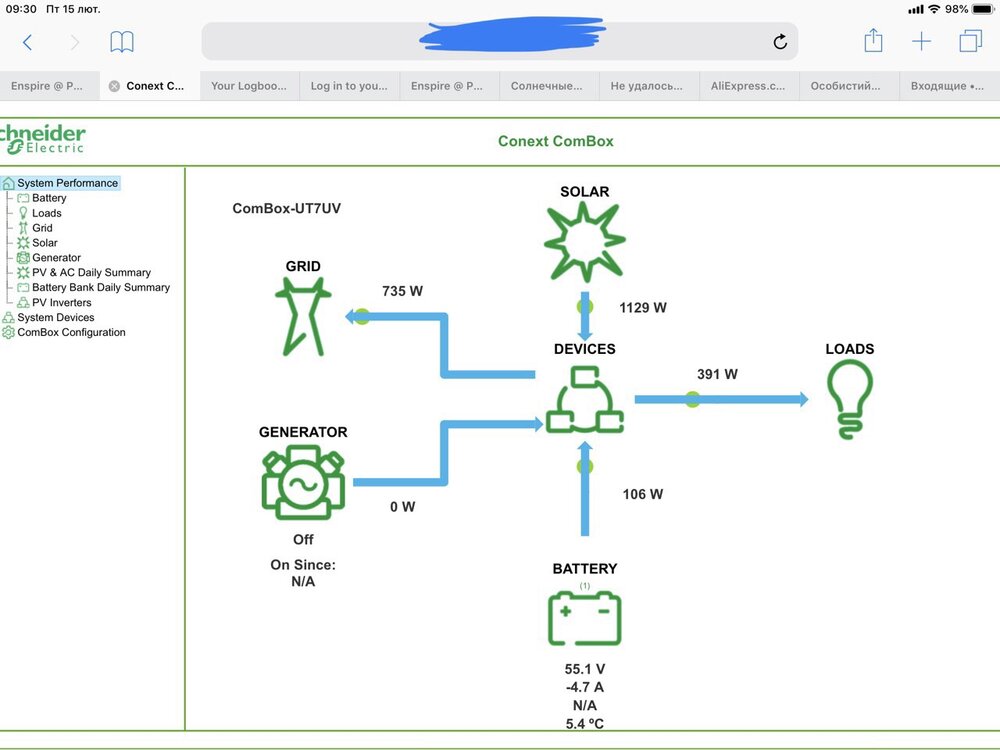Click the Battery icon in sidebar
1000x750 pixels.
click(23, 198)
